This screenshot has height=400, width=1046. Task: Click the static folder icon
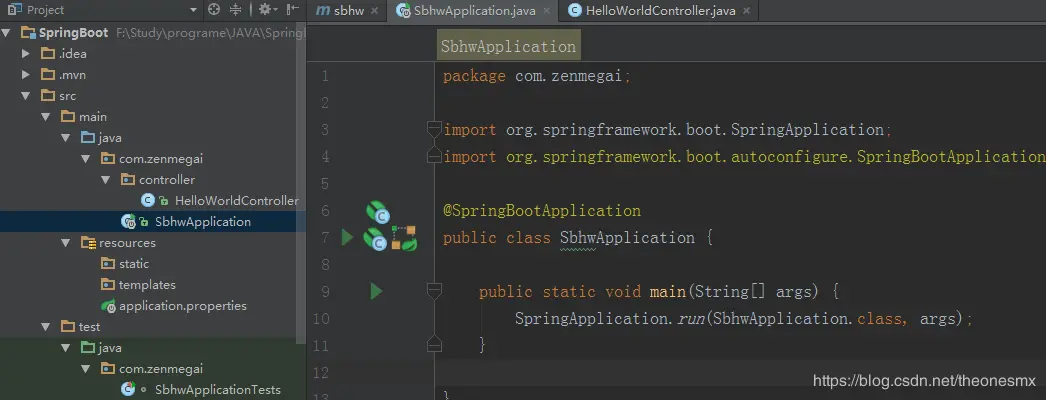108,263
